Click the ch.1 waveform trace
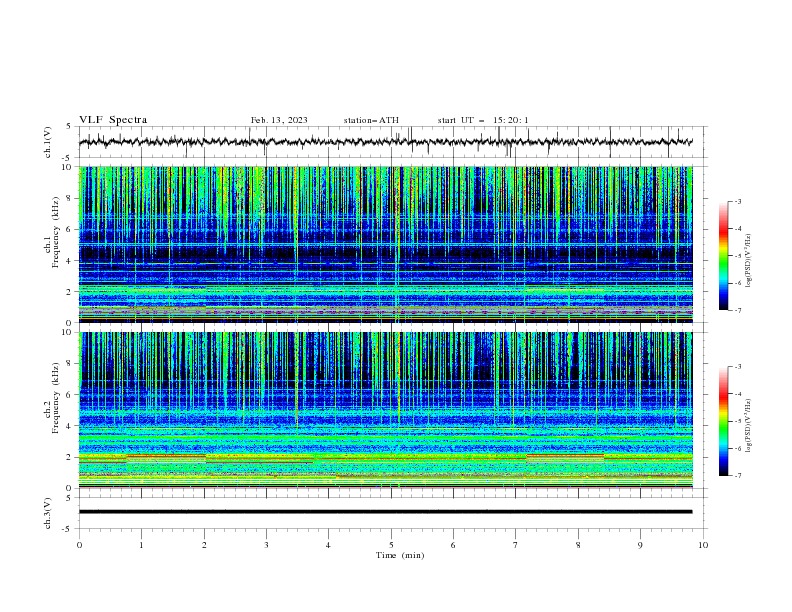Image resolution: width=792 pixels, height=612 pixels. coord(386,142)
